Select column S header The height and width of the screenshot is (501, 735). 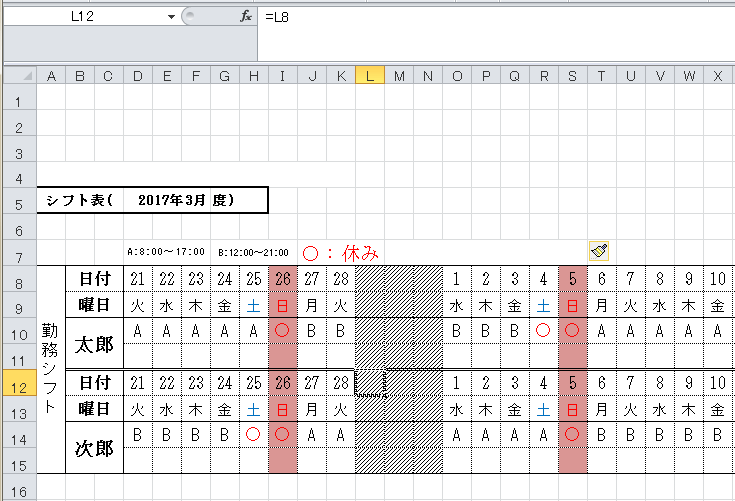(572, 75)
